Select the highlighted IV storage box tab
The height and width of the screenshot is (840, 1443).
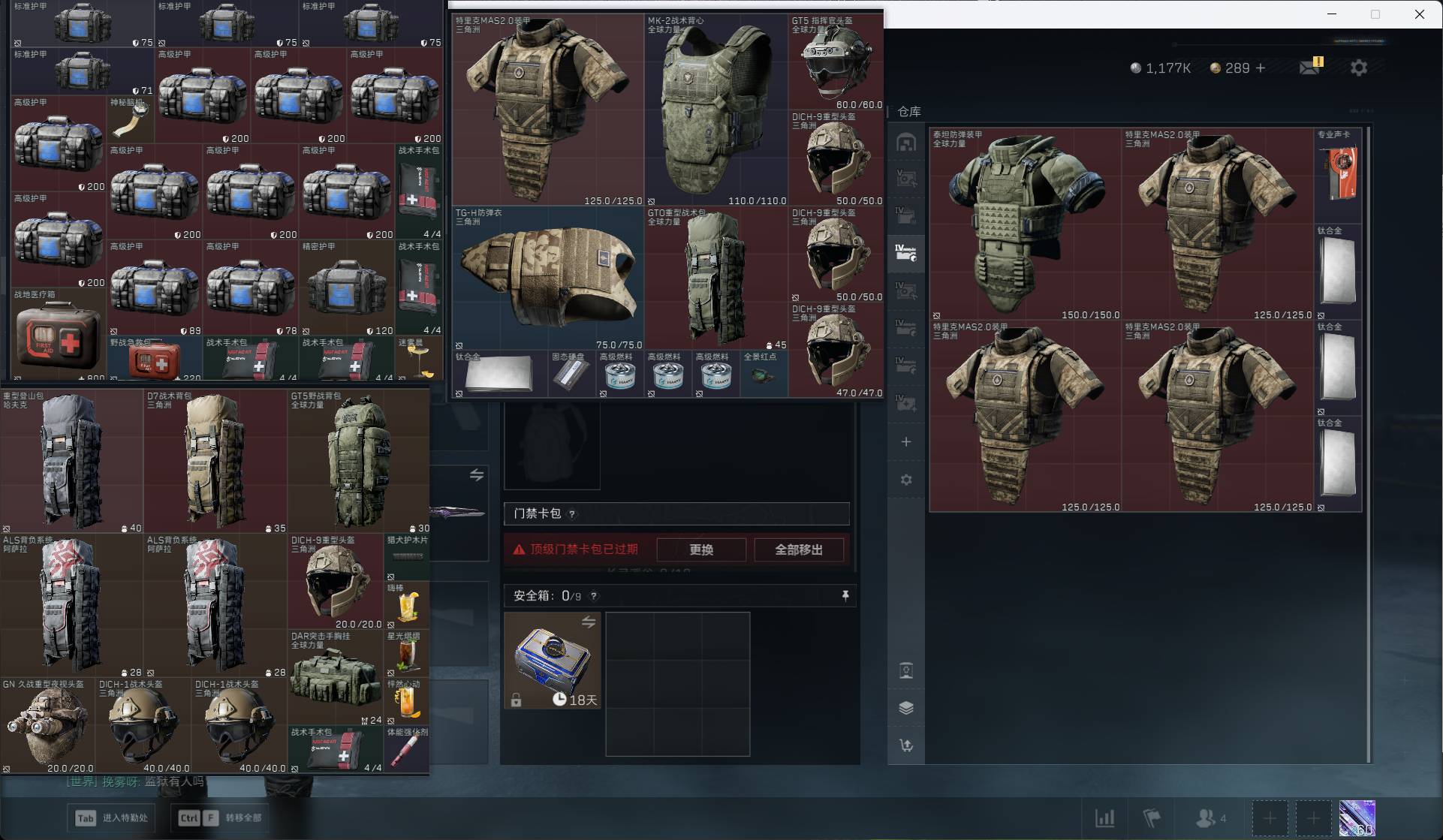(x=906, y=253)
